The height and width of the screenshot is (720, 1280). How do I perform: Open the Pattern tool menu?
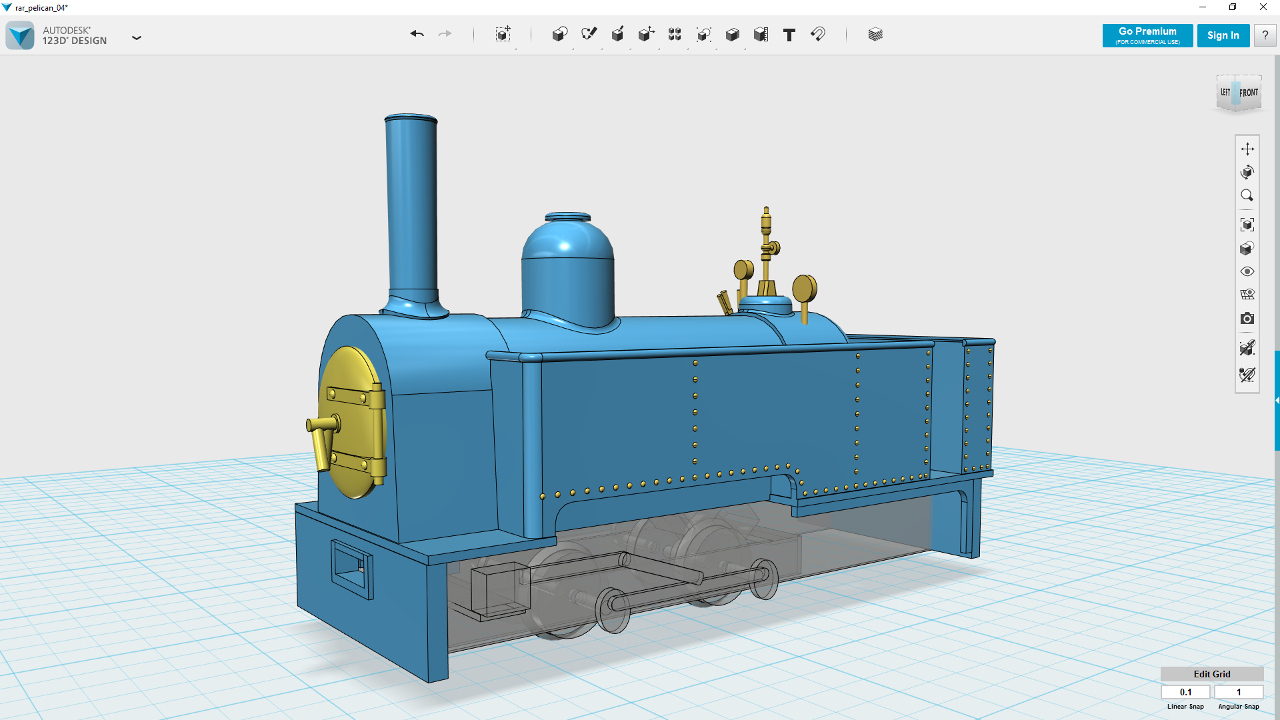(675, 34)
